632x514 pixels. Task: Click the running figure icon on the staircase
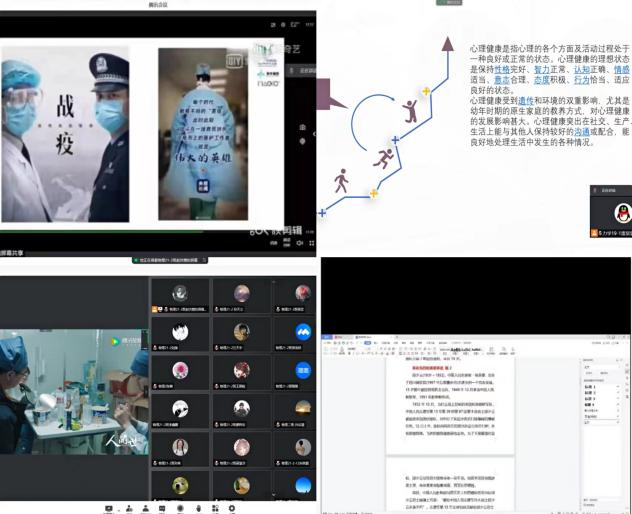[382, 158]
